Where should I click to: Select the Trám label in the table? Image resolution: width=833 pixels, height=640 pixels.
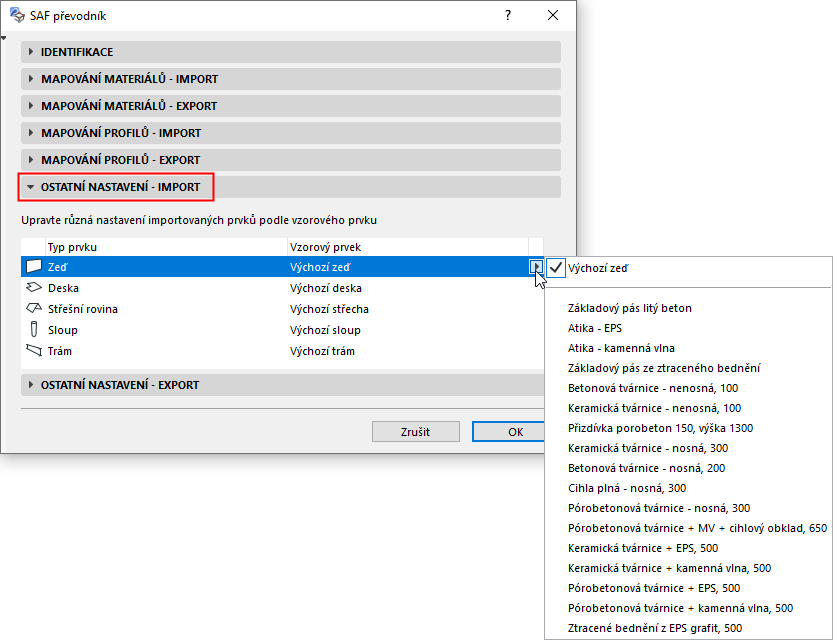click(x=60, y=351)
